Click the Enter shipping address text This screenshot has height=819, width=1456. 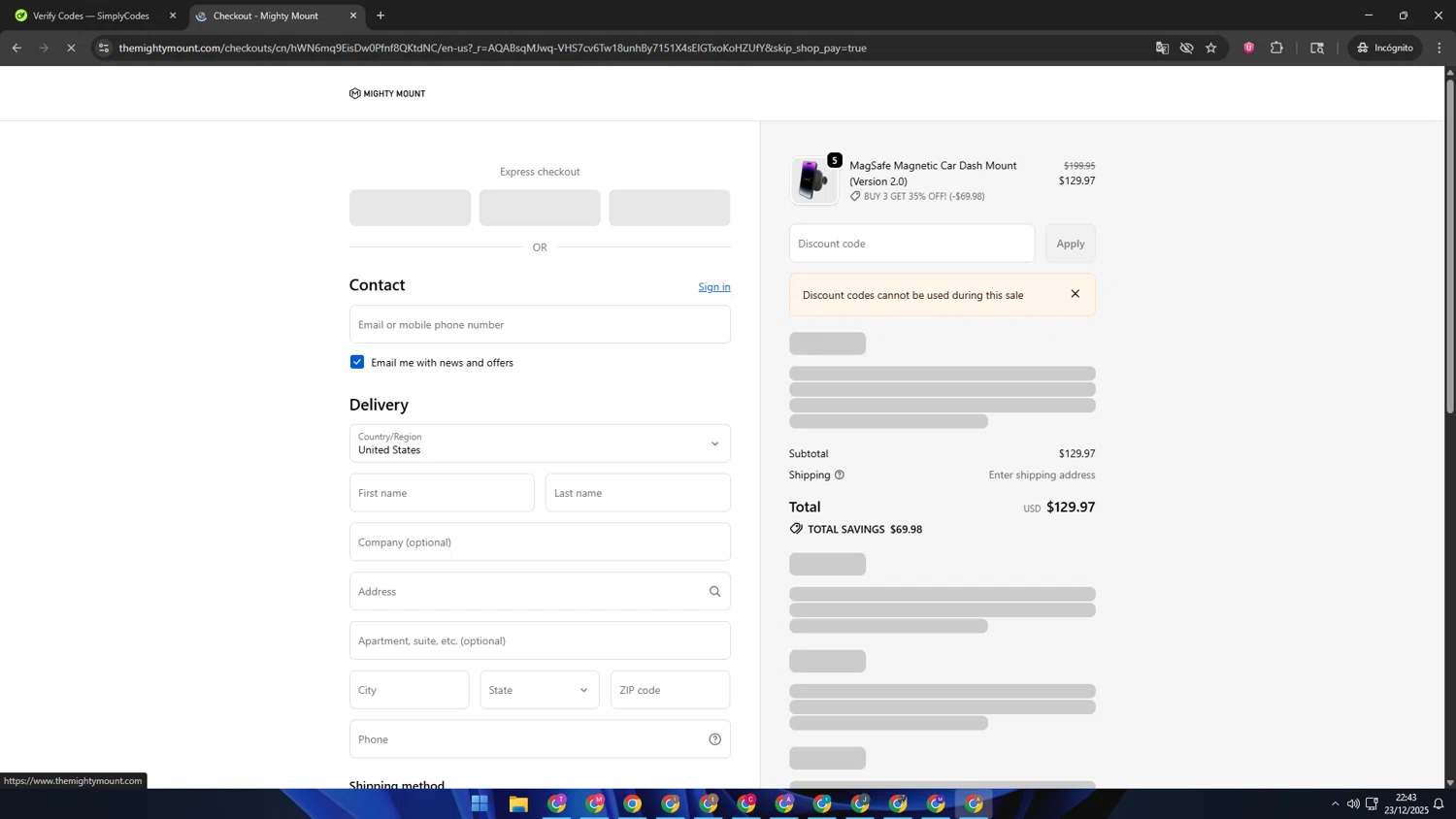[1042, 475]
